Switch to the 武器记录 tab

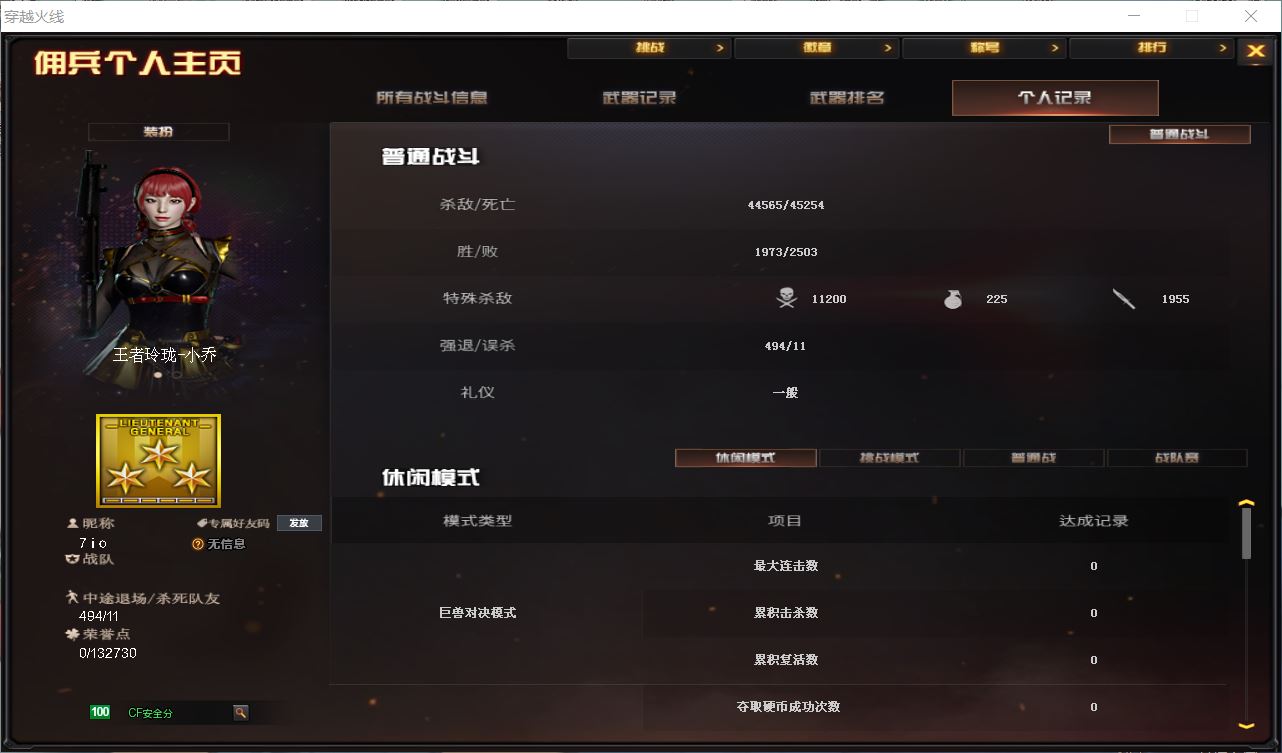(639, 98)
